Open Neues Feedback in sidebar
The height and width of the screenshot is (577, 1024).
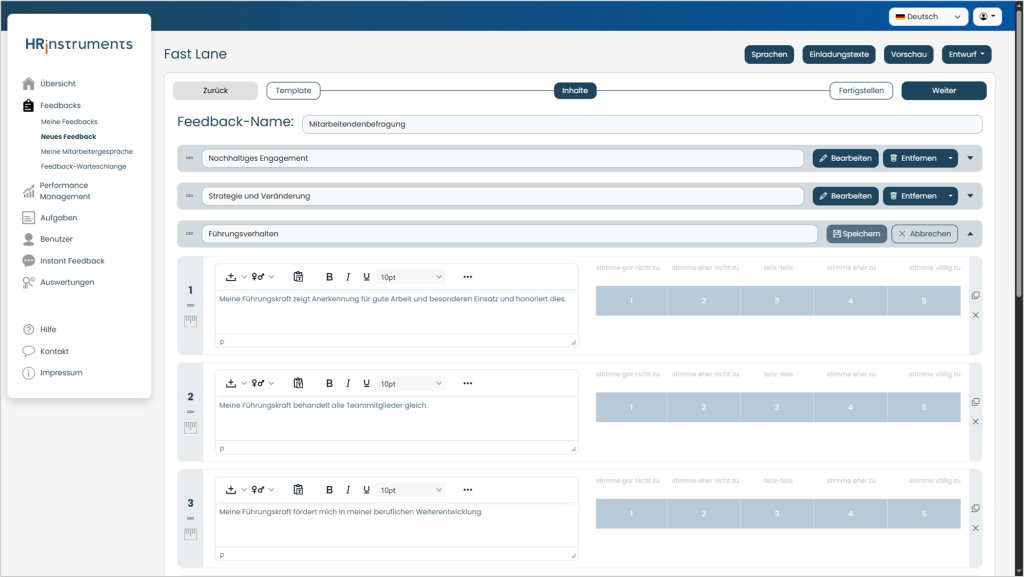coord(68,136)
